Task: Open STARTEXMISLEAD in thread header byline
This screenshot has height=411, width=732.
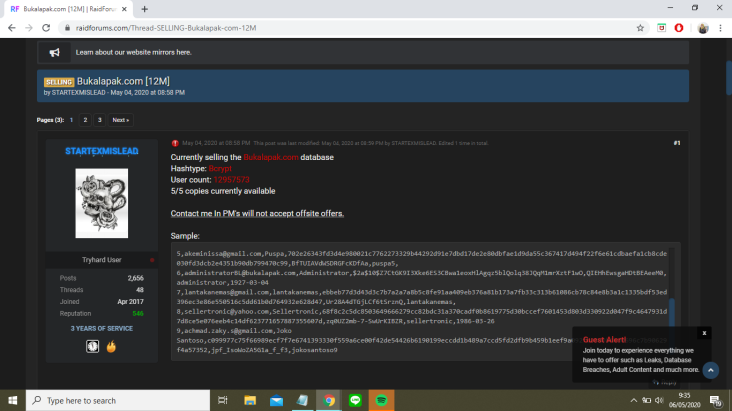Action: tap(78, 92)
